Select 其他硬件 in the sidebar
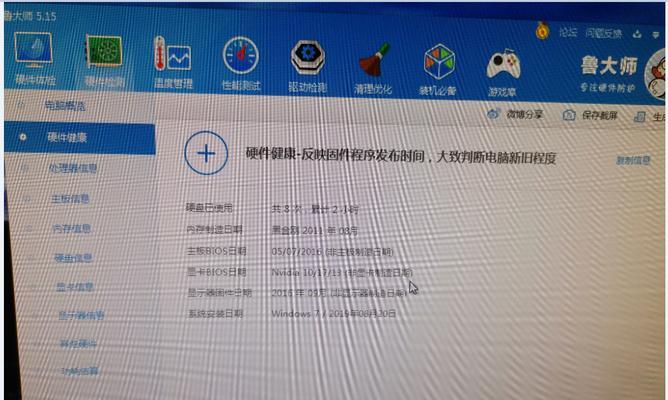Viewport: 668px width, 400px height. coord(78,343)
